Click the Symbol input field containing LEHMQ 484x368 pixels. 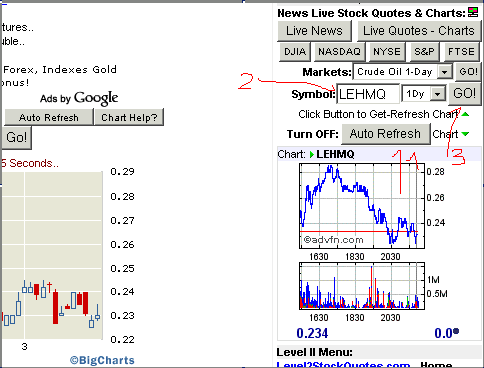click(368, 94)
